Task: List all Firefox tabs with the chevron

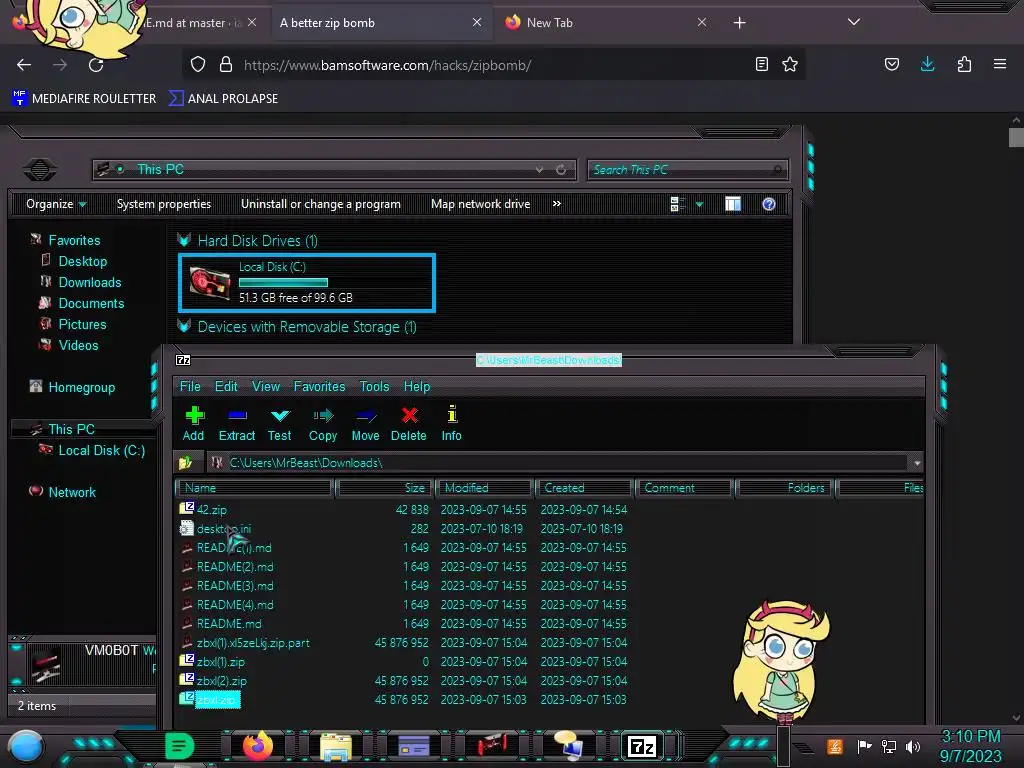Action: (x=854, y=22)
